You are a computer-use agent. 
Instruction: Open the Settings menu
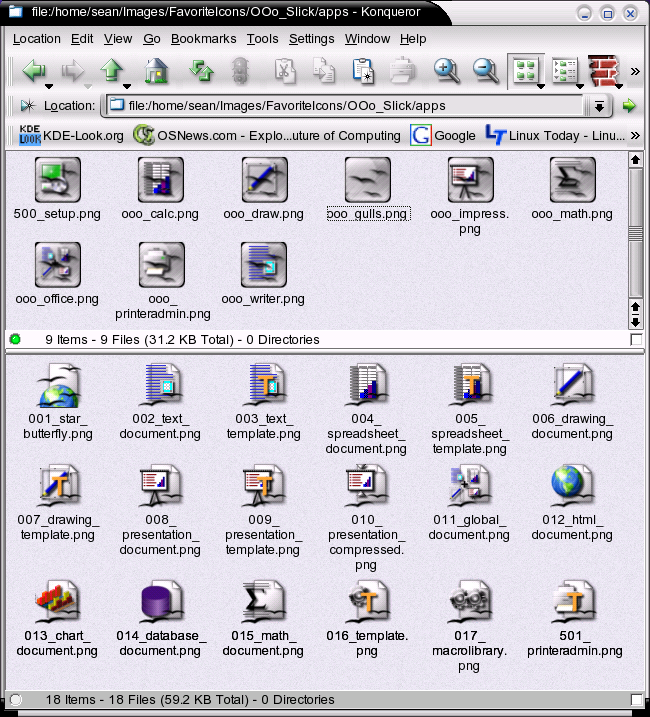[312, 39]
